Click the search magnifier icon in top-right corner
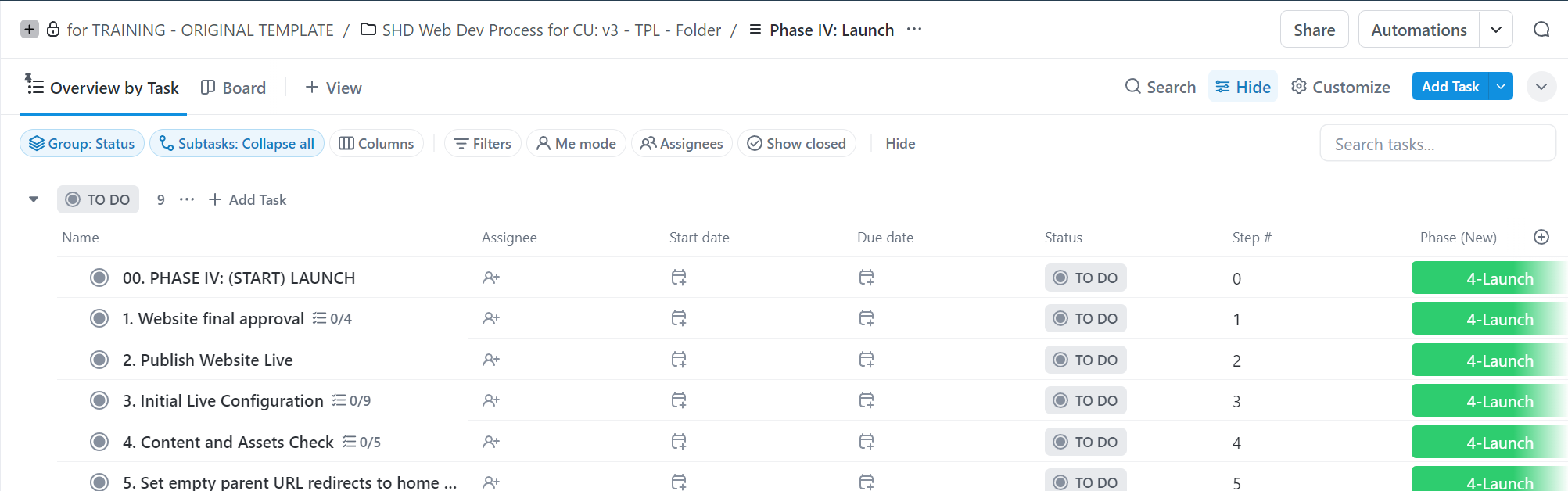The image size is (1568, 491). (1541, 30)
